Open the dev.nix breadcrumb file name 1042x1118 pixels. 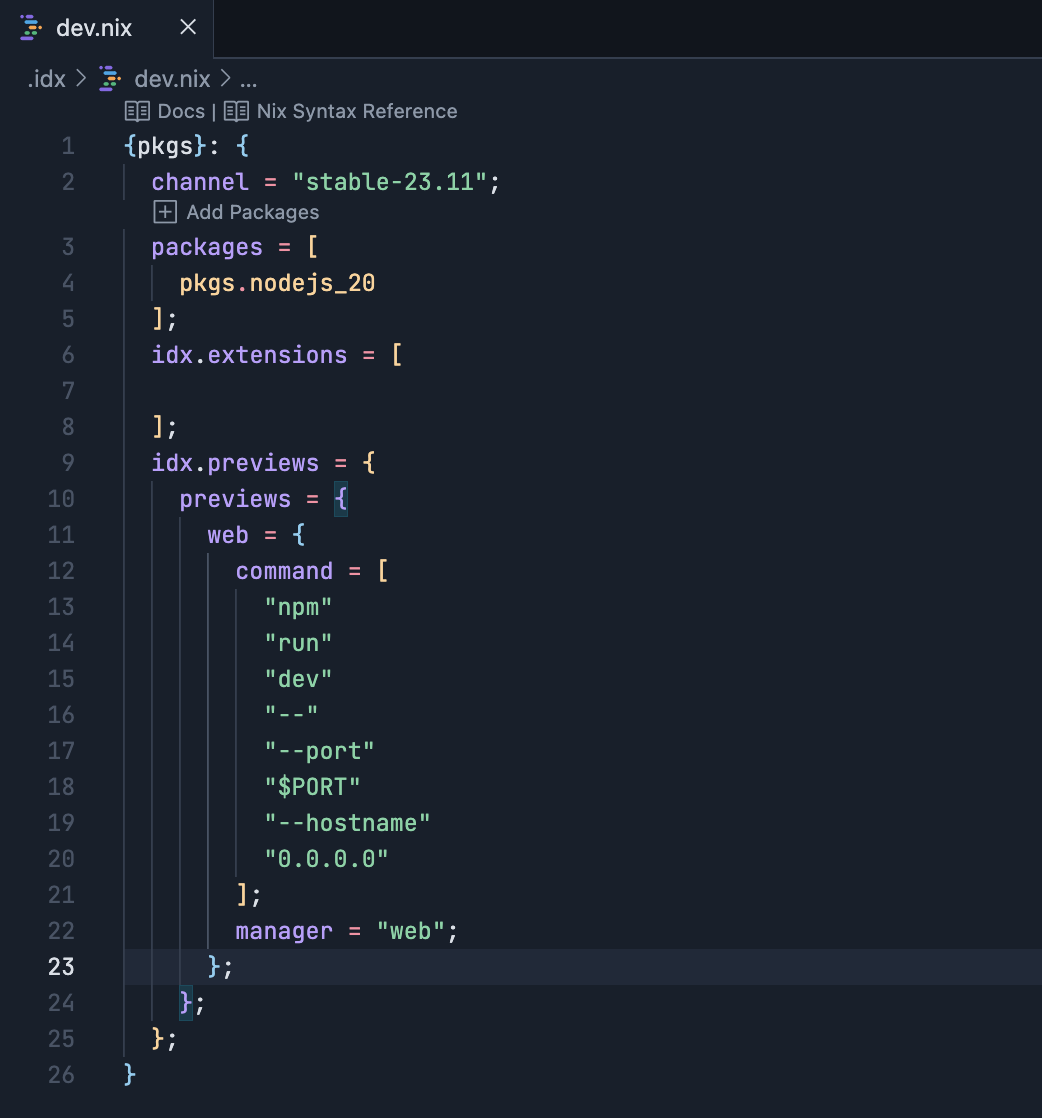[172, 79]
